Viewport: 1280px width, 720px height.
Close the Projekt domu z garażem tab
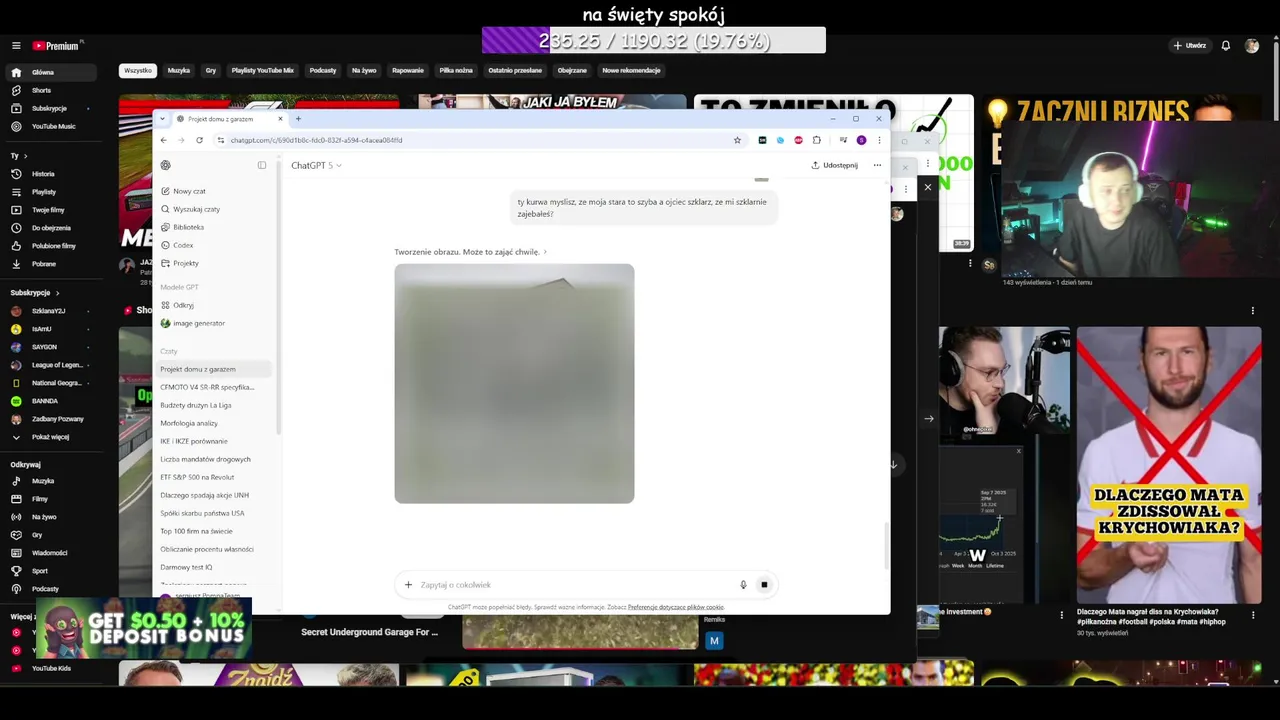coord(280,119)
